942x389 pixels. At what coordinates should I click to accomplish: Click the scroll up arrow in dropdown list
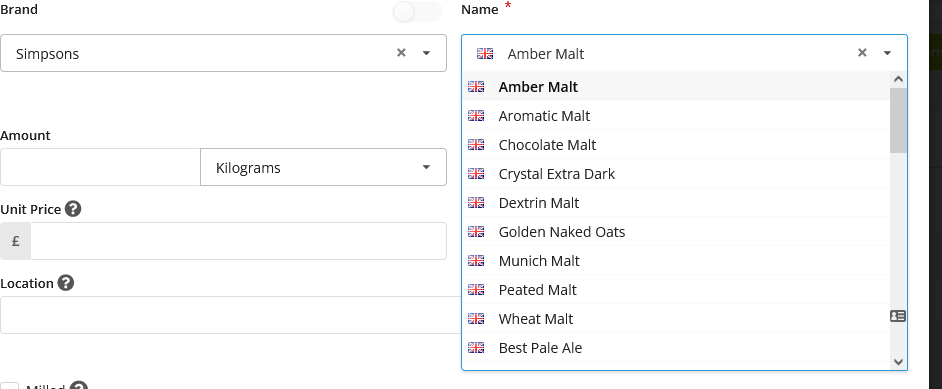(x=899, y=79)
